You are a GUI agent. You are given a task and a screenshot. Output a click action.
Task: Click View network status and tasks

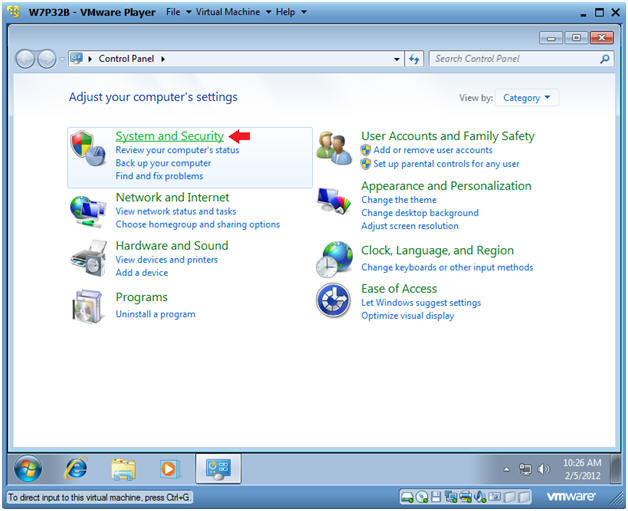176,211
